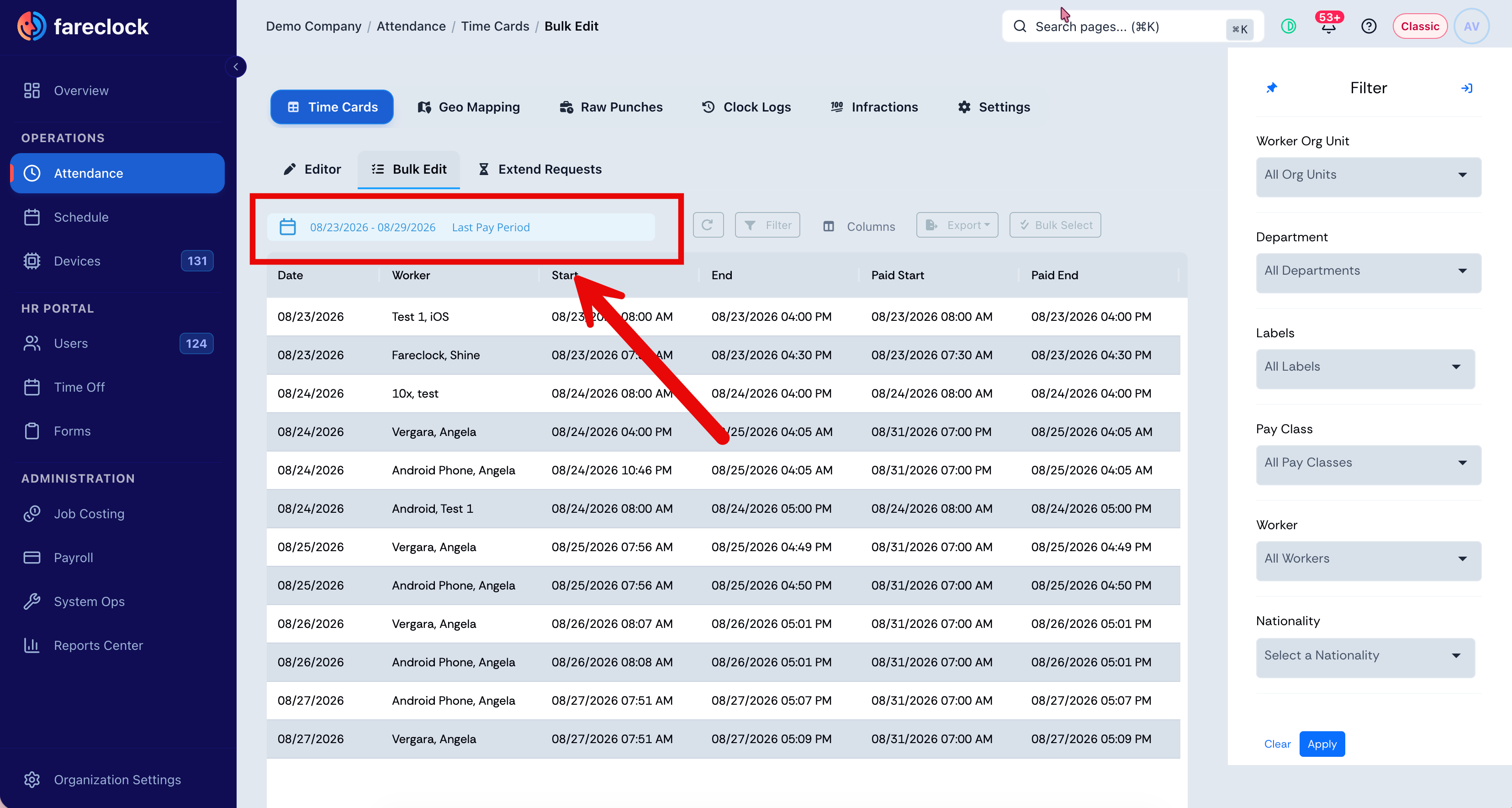1512x808 pixels.
Task: Open the AV user avatar
Action: pyautogui.click(x=1471, y=27)
